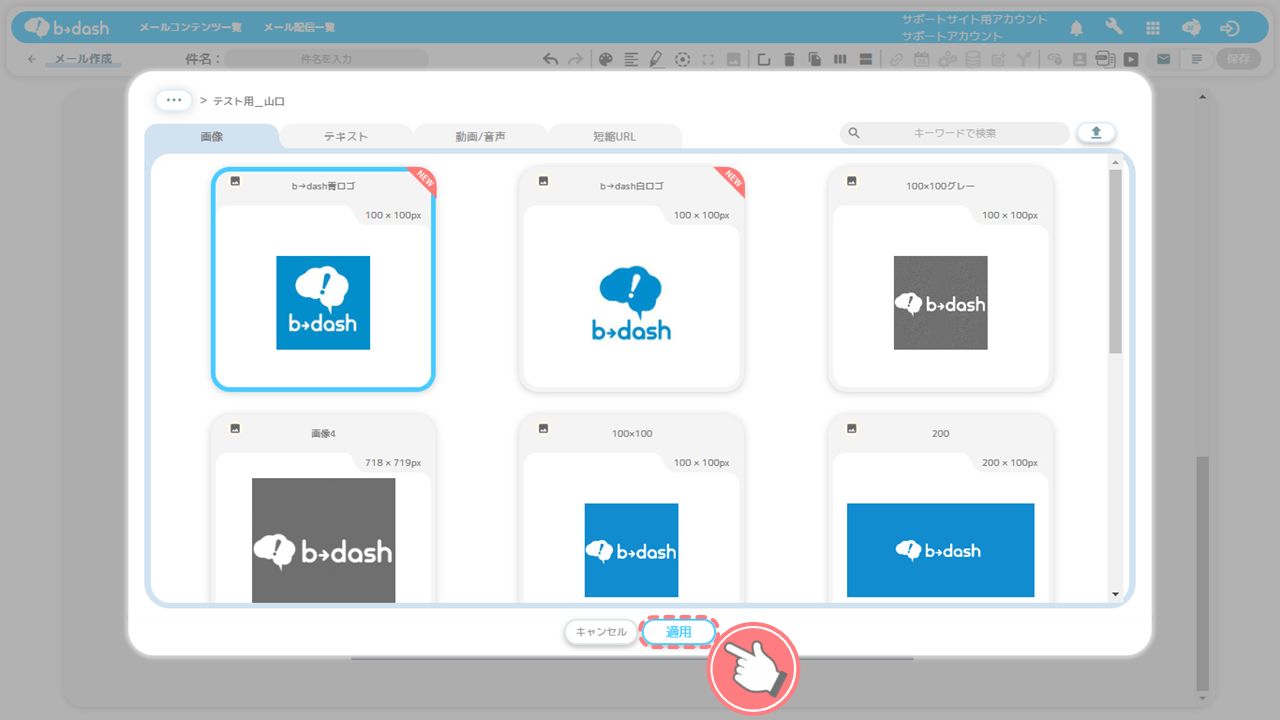Click the 適用 (apply) button
Image resolution: width=1280 pixels, height=720 pixels.
[679, 632]
